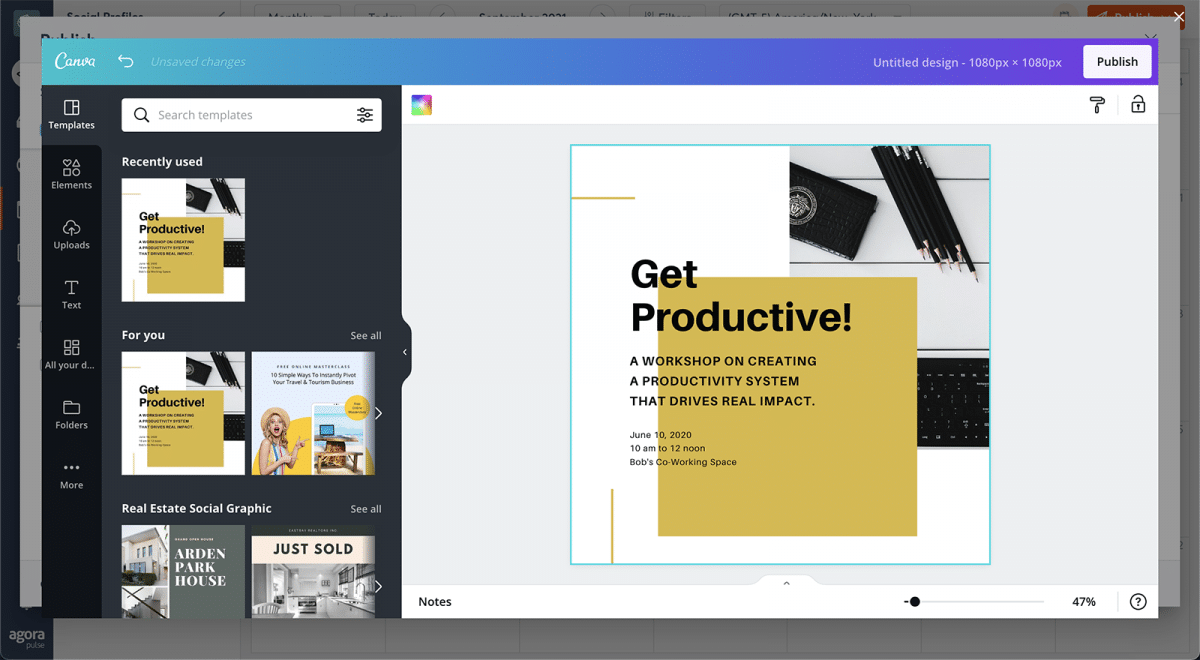Click the copy style paint roller icon
Image resolution: width=1200 pixels, height=660 pixels.
[x=1097, y=105]
